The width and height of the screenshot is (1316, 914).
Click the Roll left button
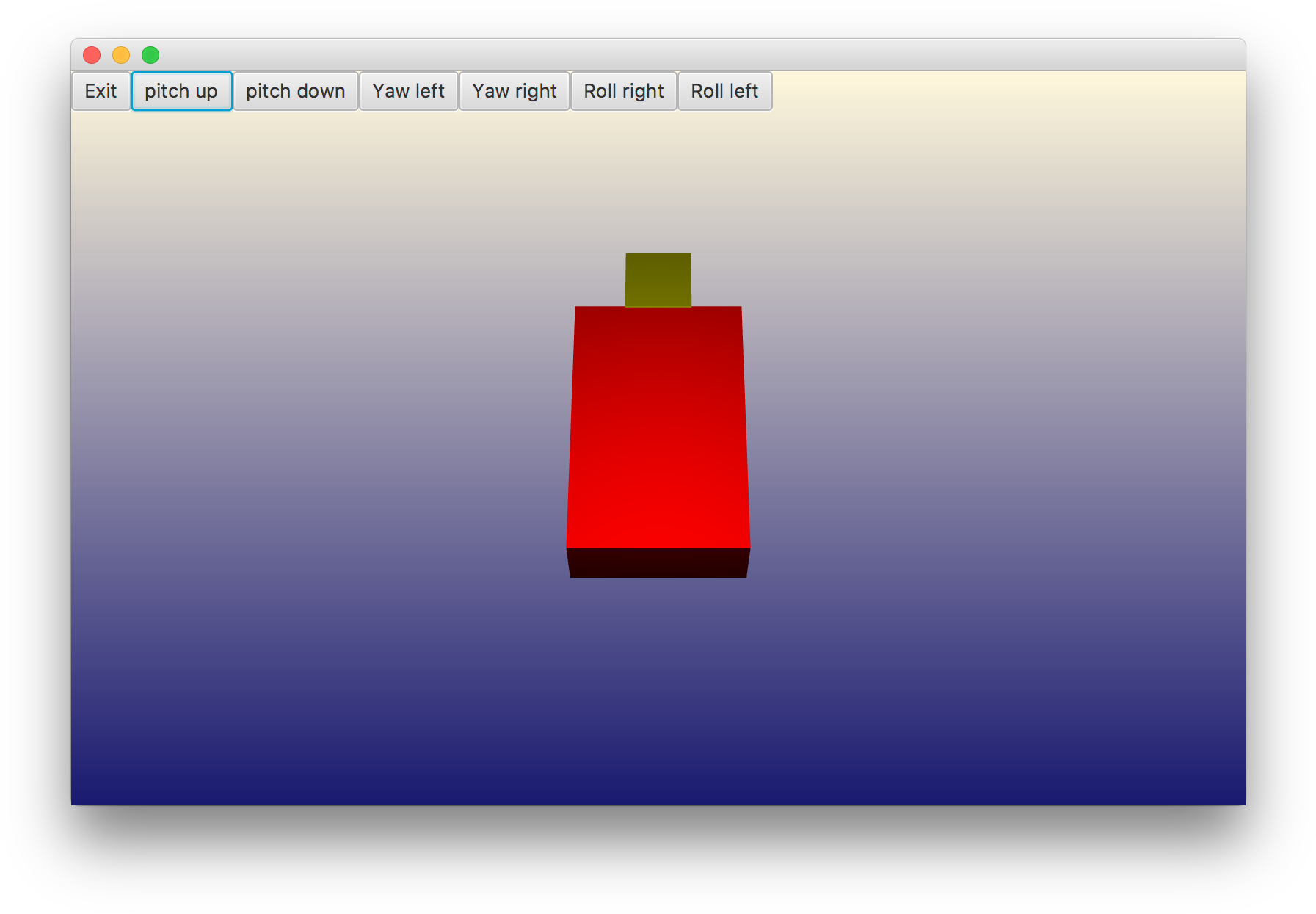click(x=724, y=91)
